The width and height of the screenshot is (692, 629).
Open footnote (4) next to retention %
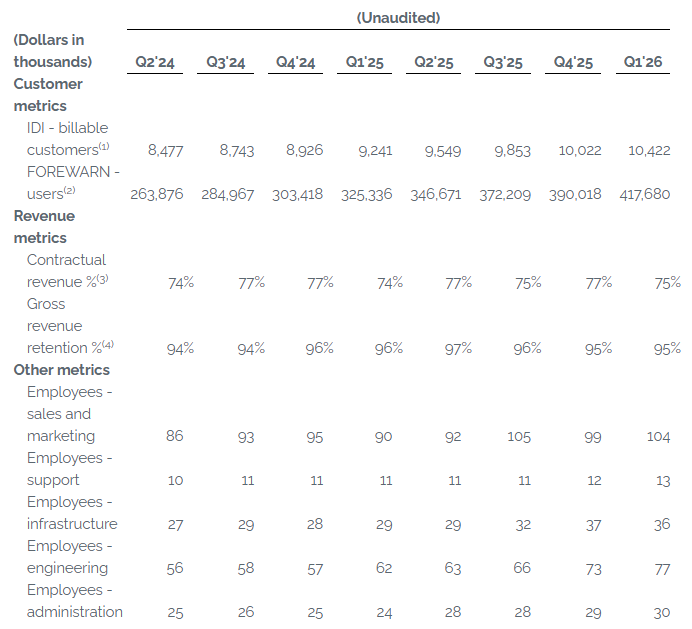pyautogui.click(x=108, y=345)
